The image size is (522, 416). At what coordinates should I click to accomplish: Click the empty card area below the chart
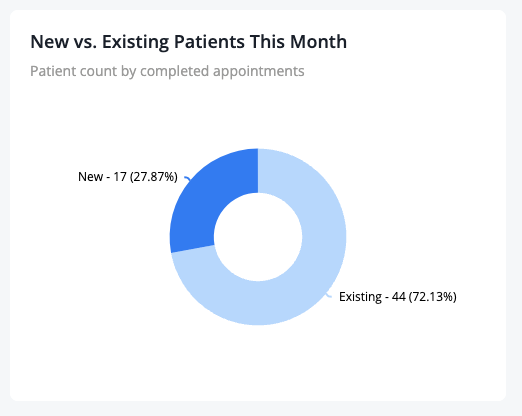click(258, 363)
